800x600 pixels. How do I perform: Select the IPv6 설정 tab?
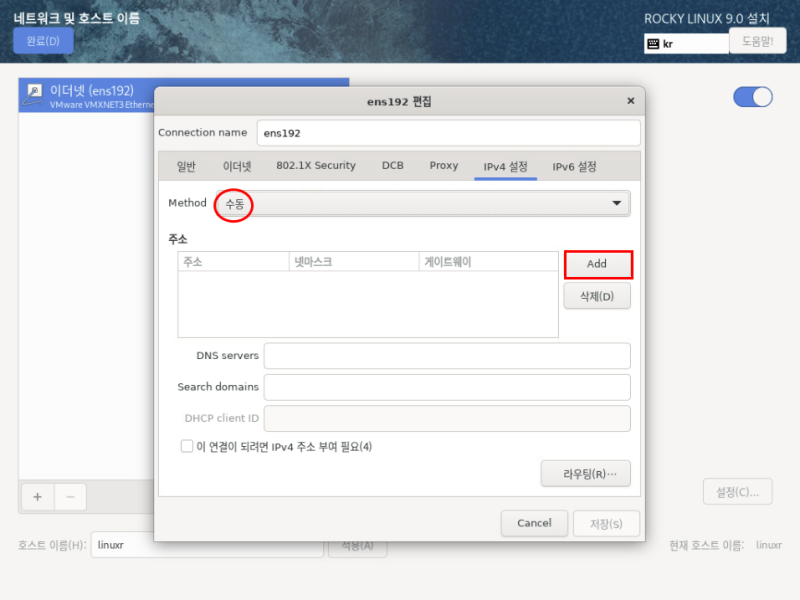[574, 166]
